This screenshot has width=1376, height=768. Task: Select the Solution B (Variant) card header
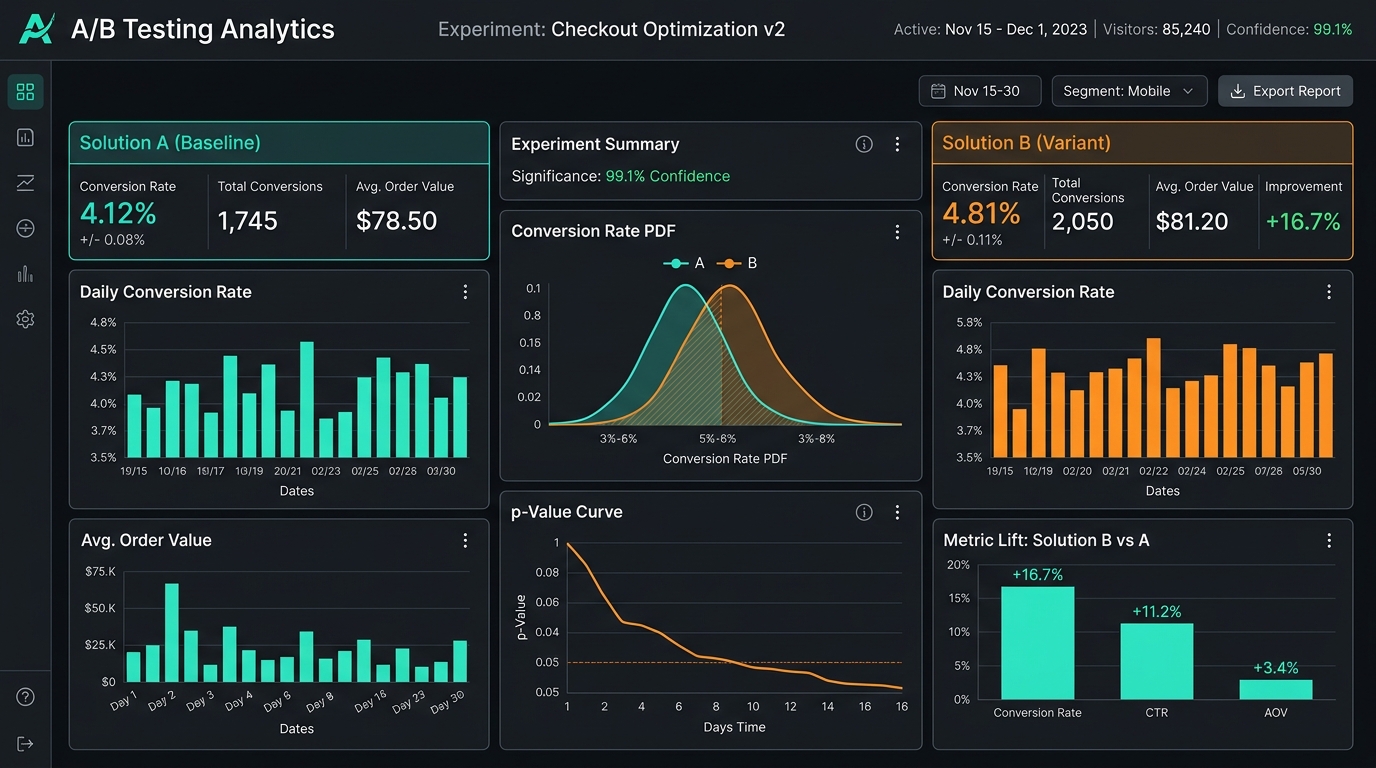coord(1142,143)
